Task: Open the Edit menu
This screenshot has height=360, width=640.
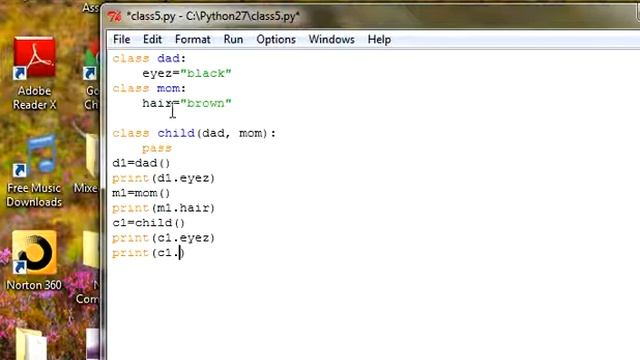Action: (152, 39)
